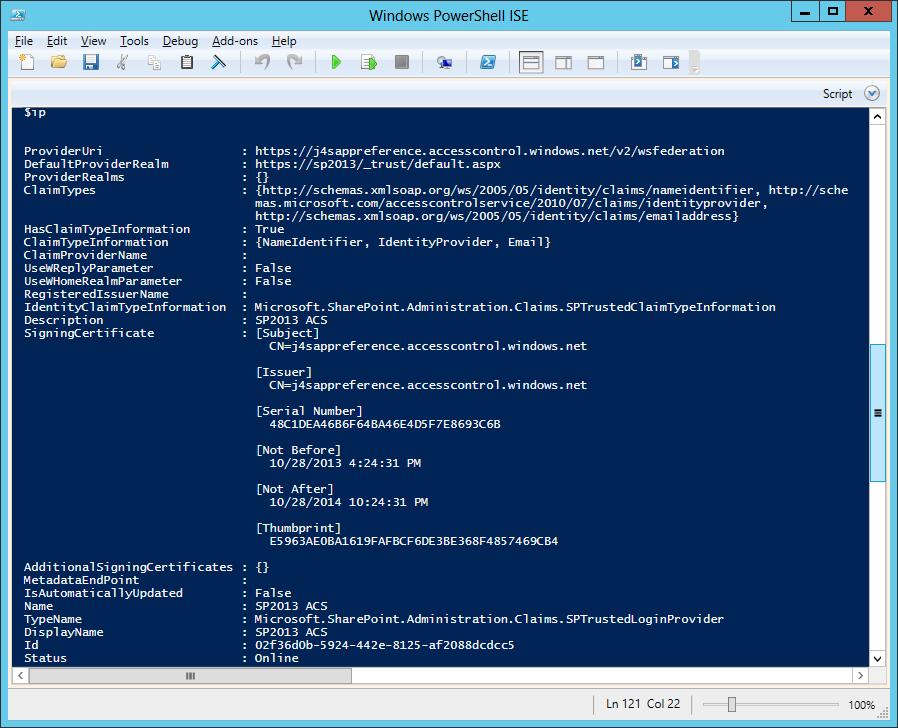The image size is (898, 728).
Task: Start PowerShell.exe from the toolbar
Action: point(487,62)
